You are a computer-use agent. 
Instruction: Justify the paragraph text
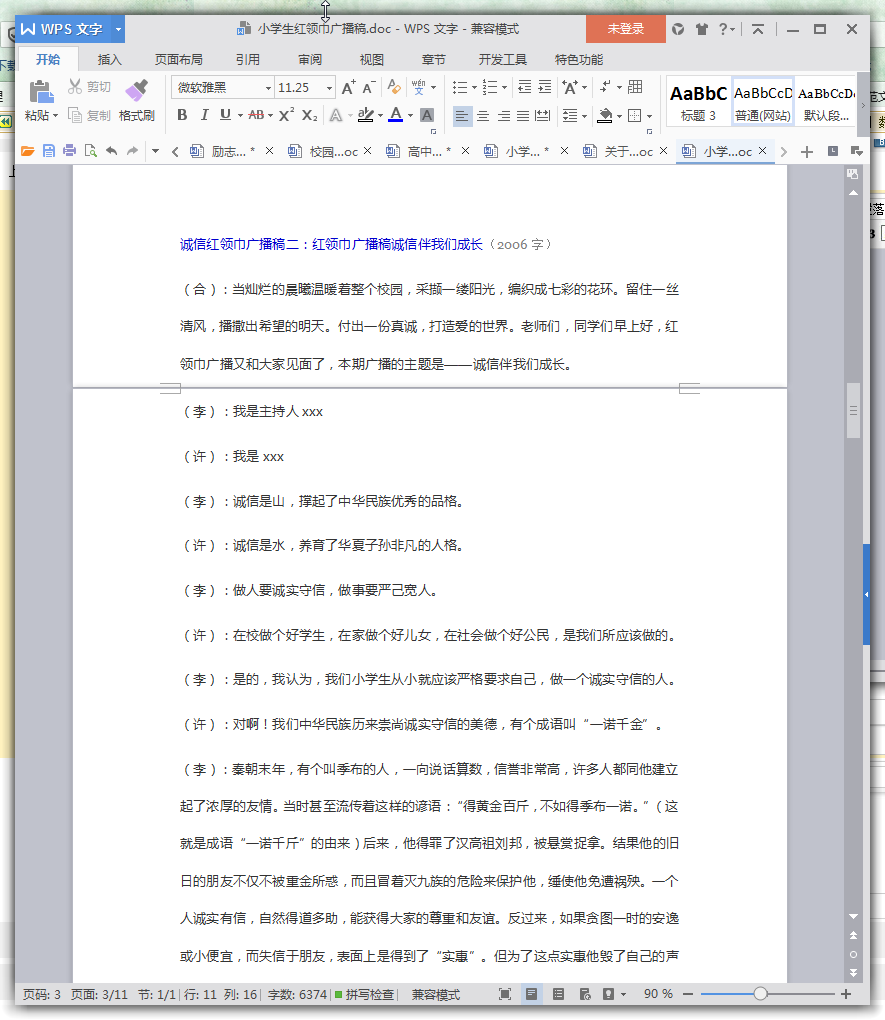[x=523, y=116]
